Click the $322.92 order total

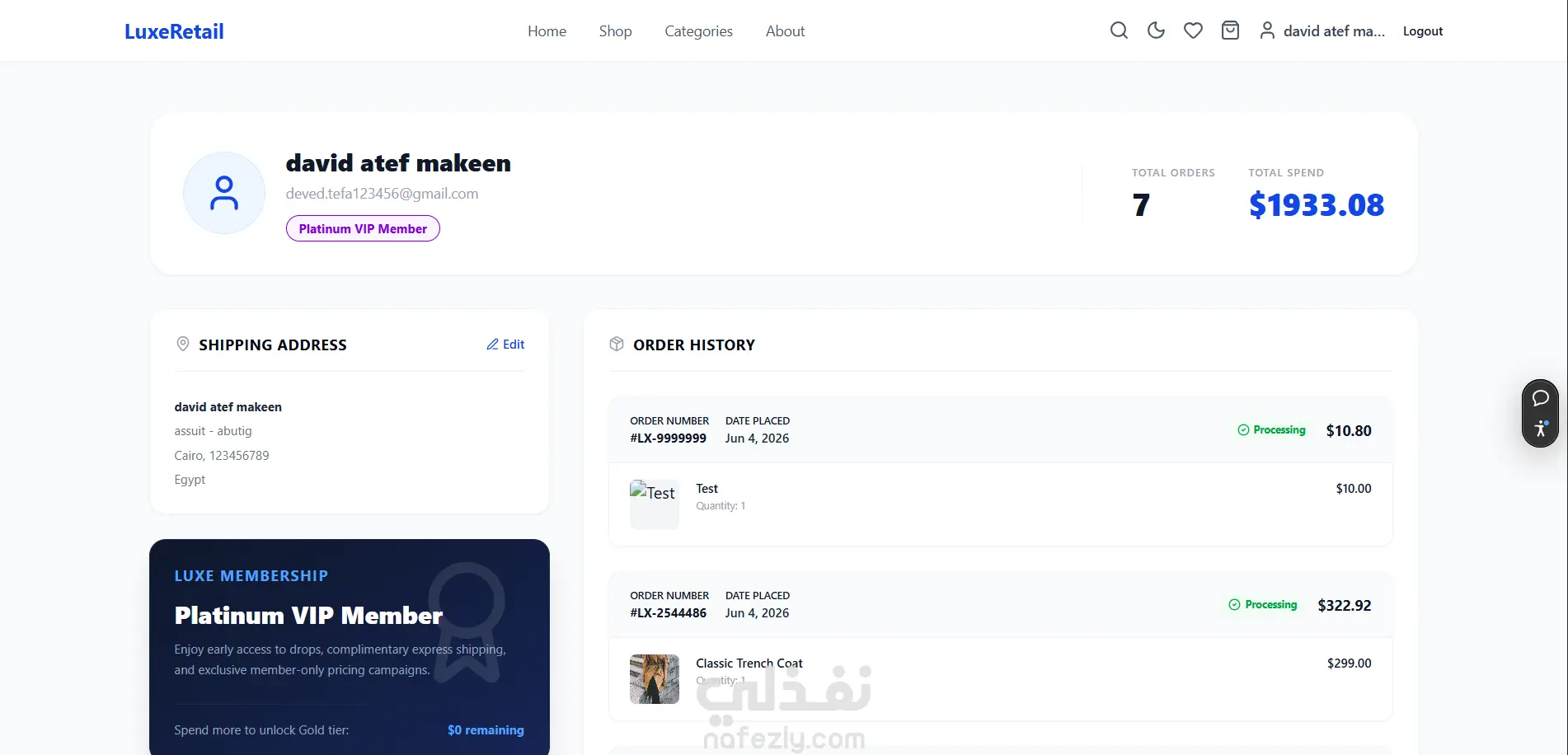[x=1345, y=606]
